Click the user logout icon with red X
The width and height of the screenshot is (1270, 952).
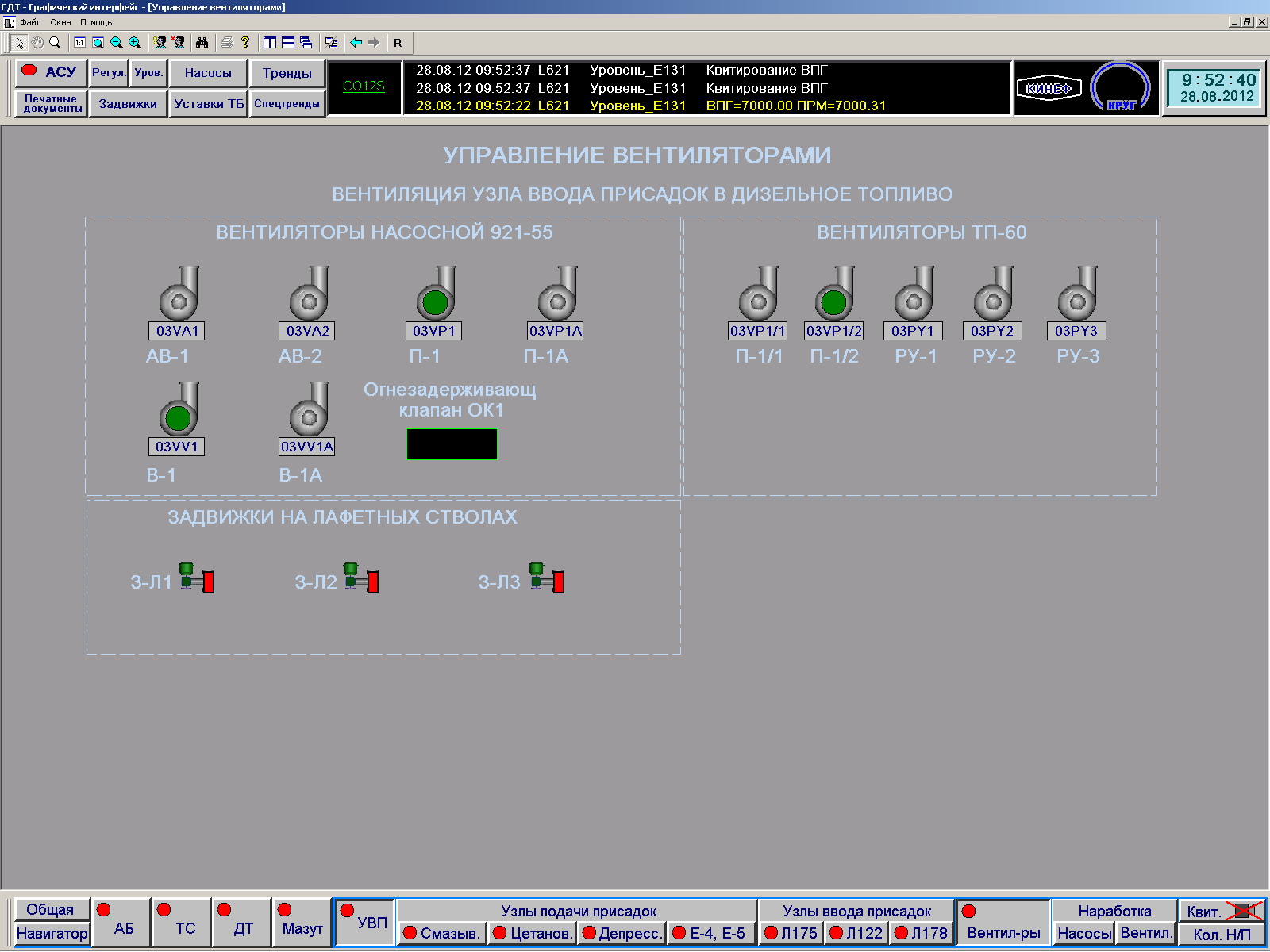click(x=178, y=43)
